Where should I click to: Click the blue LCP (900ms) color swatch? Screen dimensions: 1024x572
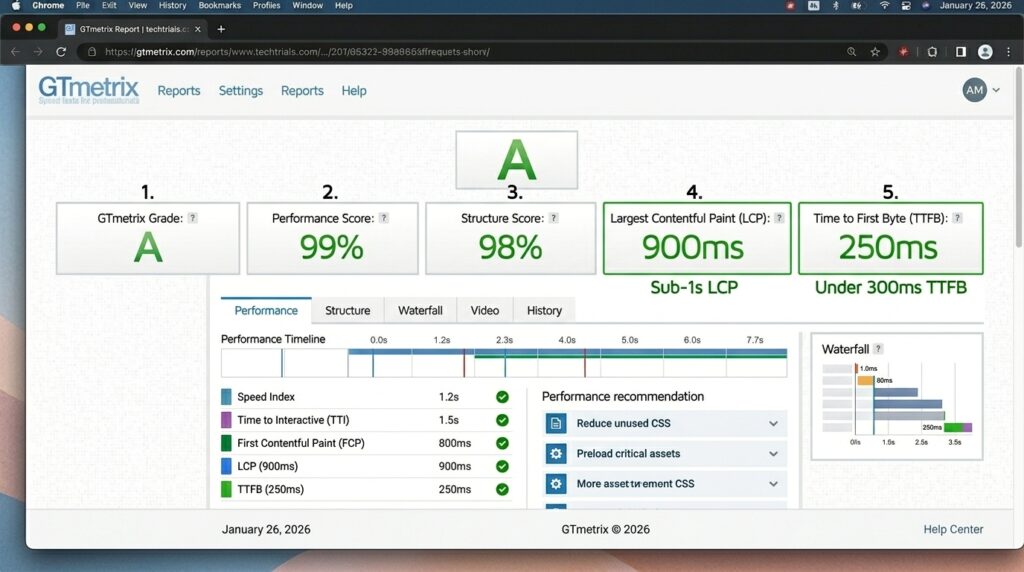(226, 466)
